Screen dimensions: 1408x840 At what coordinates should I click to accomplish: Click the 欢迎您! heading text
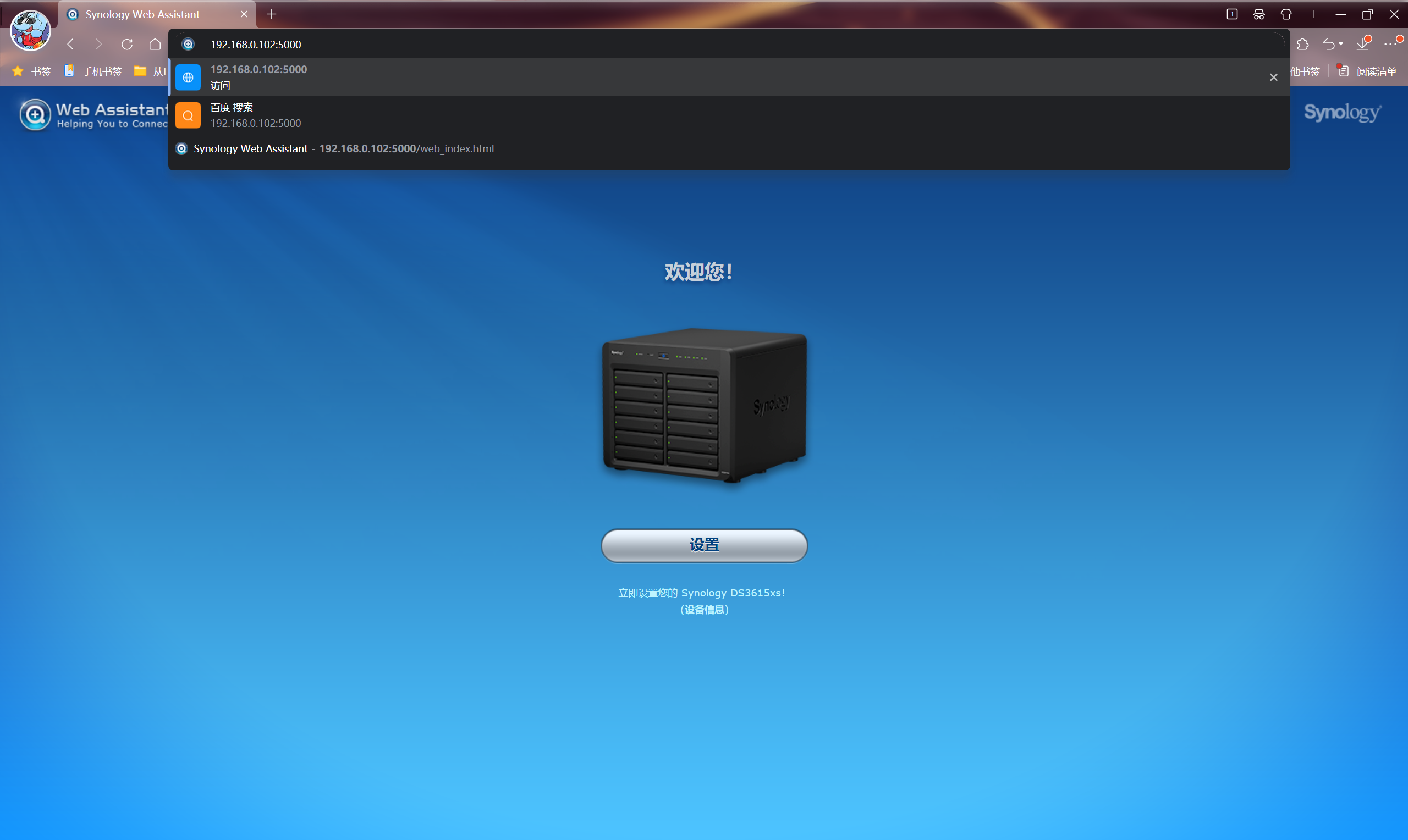tap(698, 272)
